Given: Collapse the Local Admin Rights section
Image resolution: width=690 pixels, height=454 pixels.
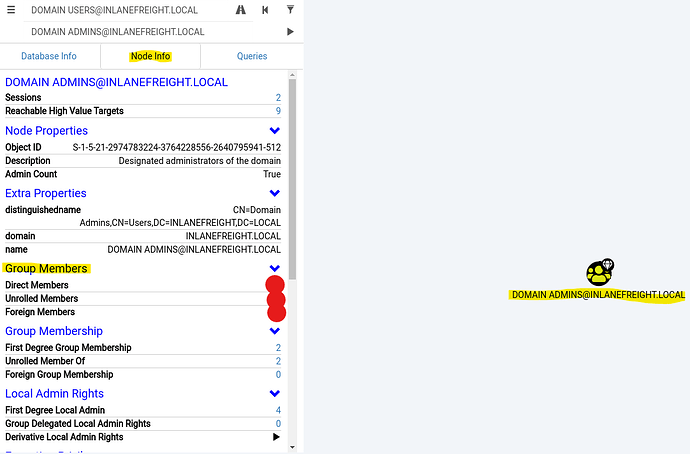Looking at the screenshot, I should coord(275,393).
